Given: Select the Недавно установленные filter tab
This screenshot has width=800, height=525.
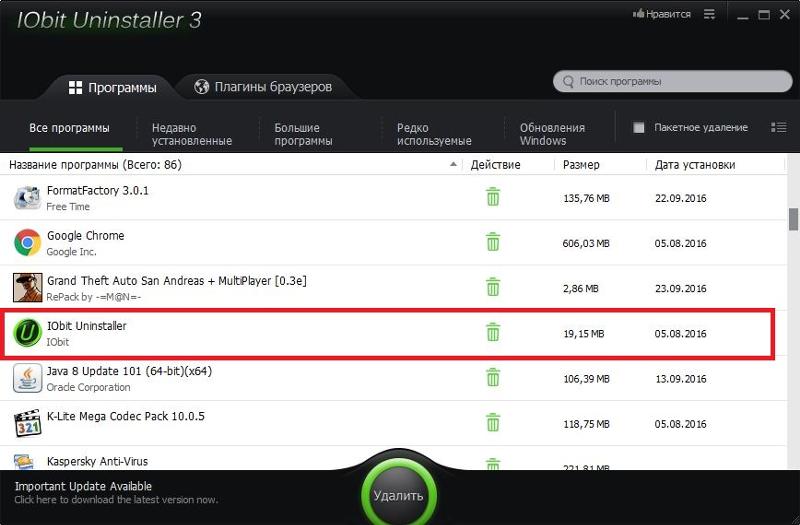Looking at the screenshot, I should [x=192, y=134].
